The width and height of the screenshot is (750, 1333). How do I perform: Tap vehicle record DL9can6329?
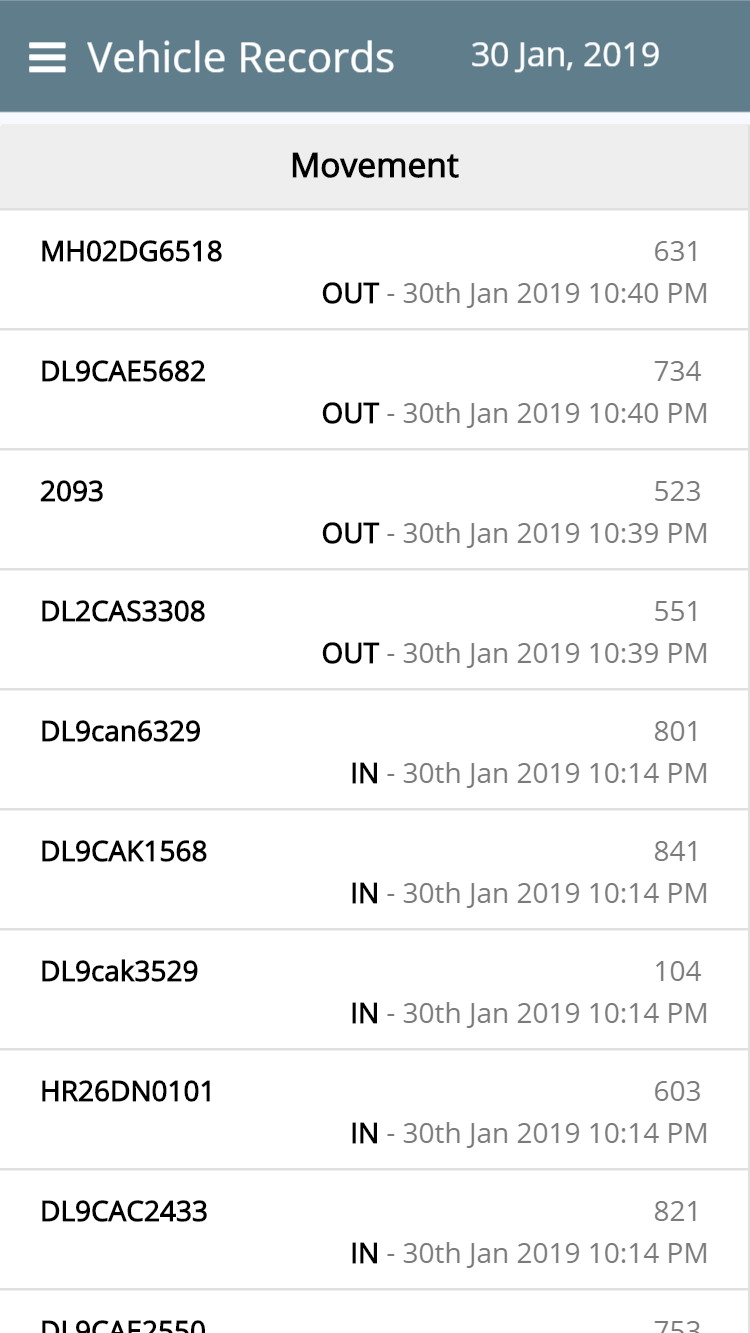[x=121, y=731]
